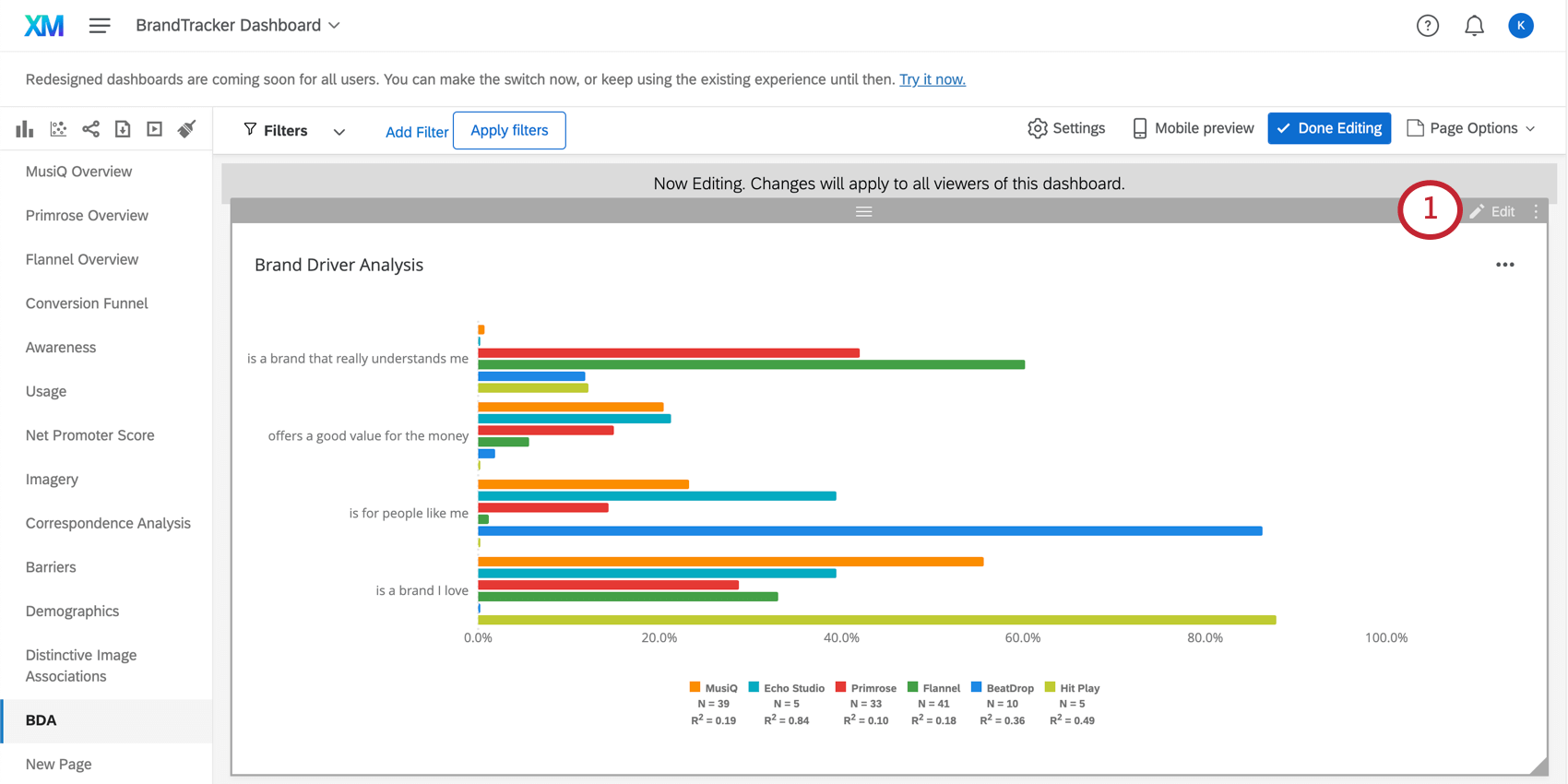Open the Net Promoter Score page
This screenshot has width=1568, height=784.
point(90,435)
